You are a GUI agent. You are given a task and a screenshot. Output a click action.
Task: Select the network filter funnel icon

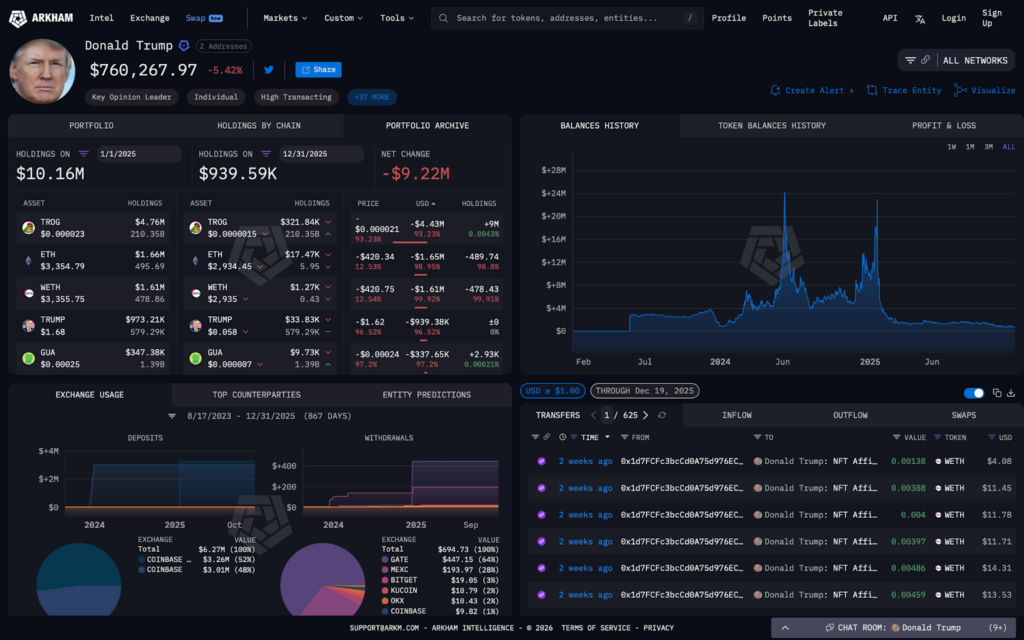tap(910, 60)
